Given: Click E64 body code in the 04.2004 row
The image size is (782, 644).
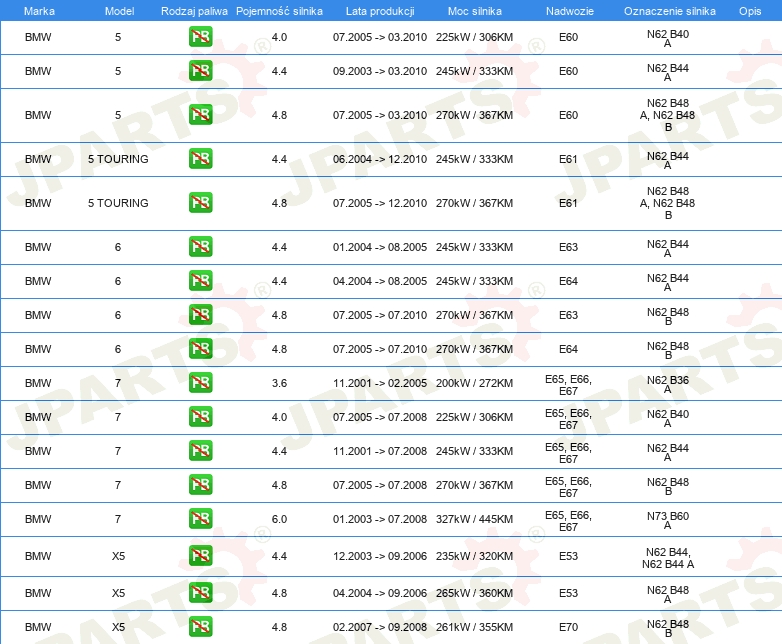Looking at the screenshot, I should tap(568, 280).
